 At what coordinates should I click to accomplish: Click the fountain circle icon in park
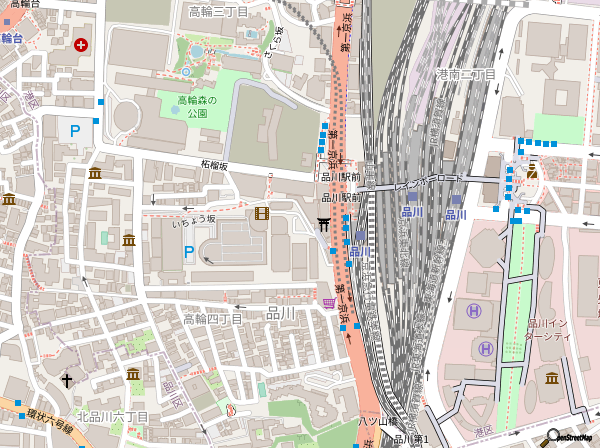click(197, 50)
